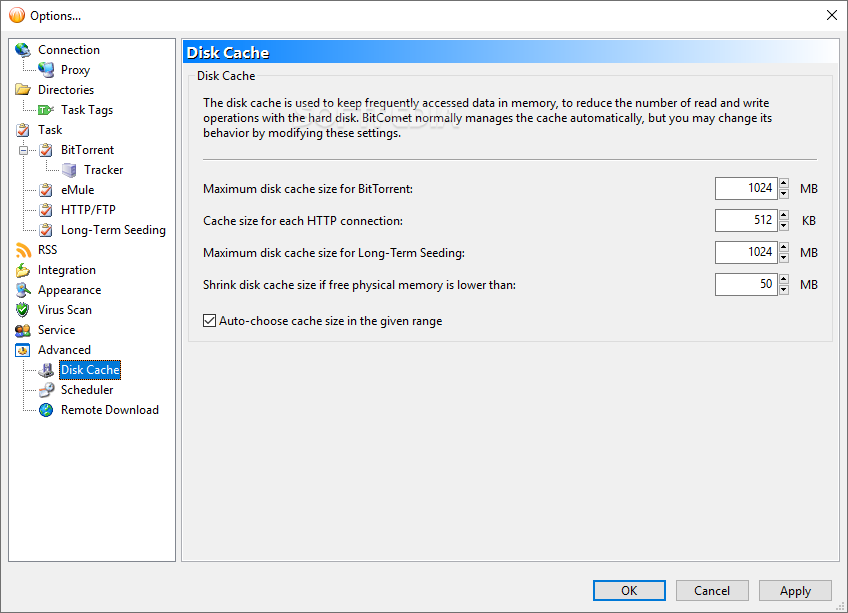848x613 pixels.
Task: Decrease Long-Term Seeding cache size
Action: tap(784, 258)
